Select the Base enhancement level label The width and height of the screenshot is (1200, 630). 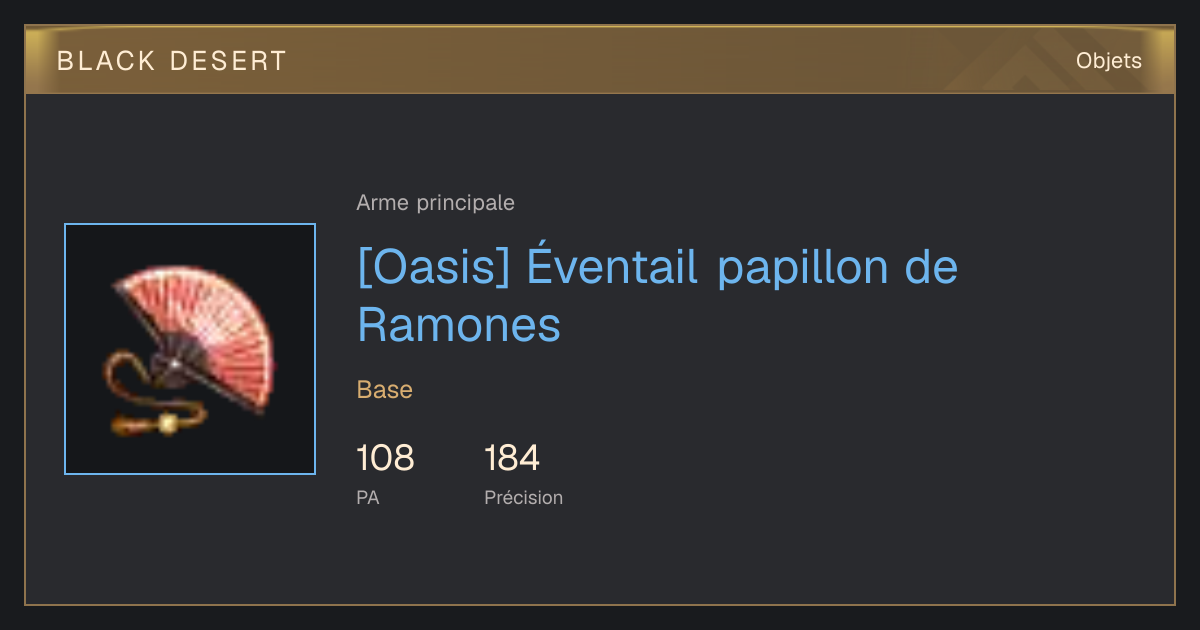click(x=385, y=390)
